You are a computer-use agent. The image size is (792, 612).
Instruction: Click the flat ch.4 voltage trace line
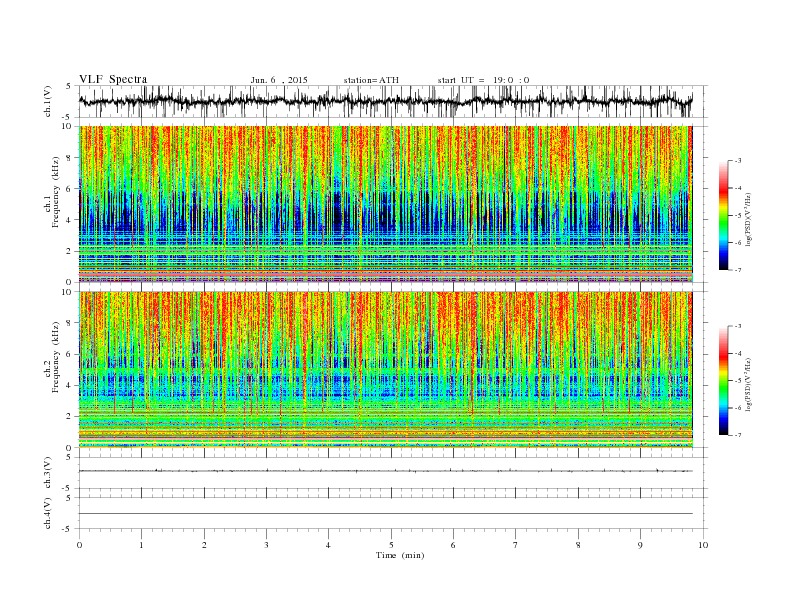[385, 514]
